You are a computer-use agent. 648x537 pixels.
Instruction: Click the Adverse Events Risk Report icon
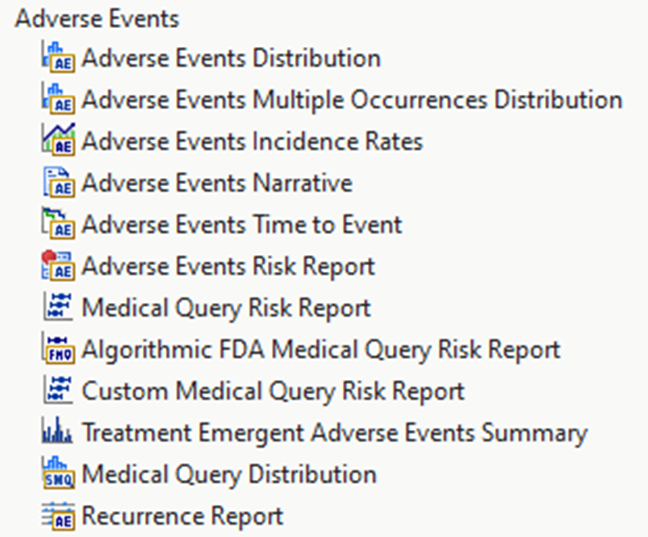[58, 266]
